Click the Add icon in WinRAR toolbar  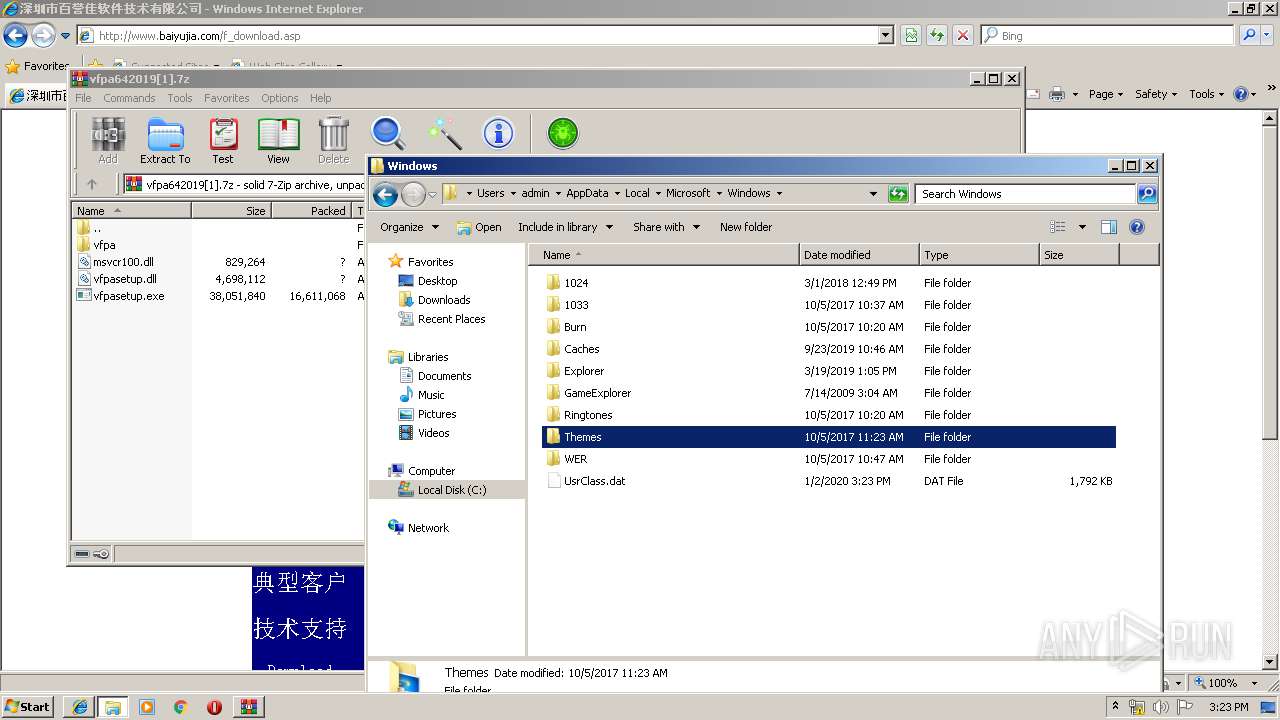[x=107, y=140]
